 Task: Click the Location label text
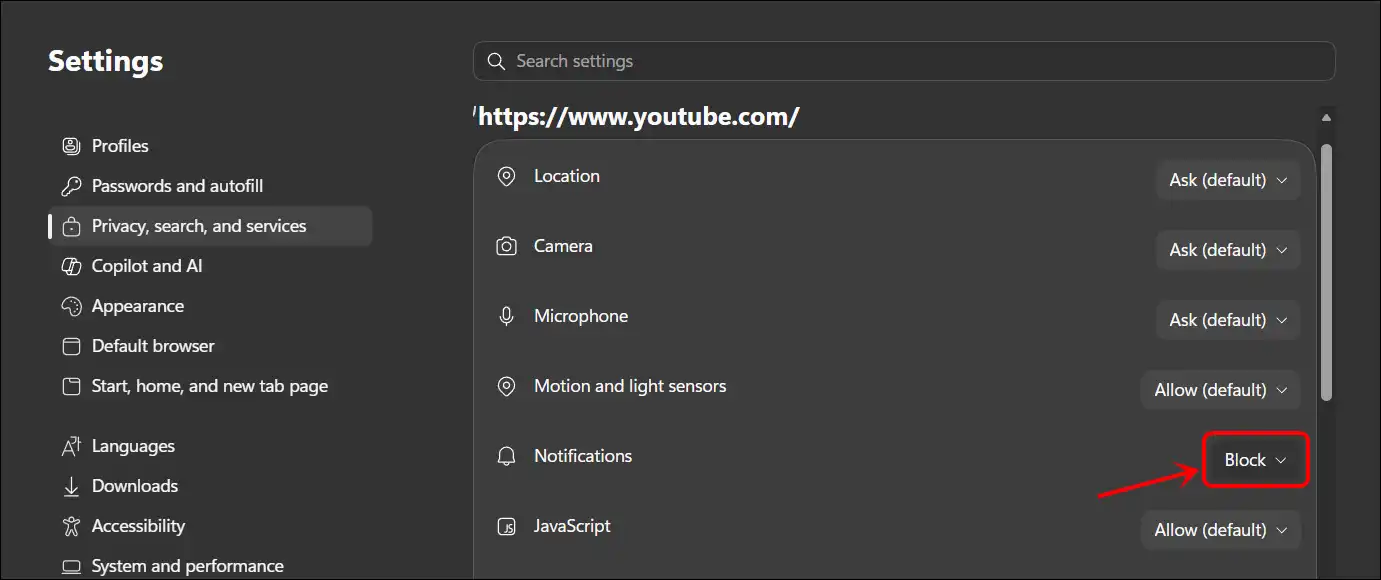pyautogui.click(x=567, y=176)
